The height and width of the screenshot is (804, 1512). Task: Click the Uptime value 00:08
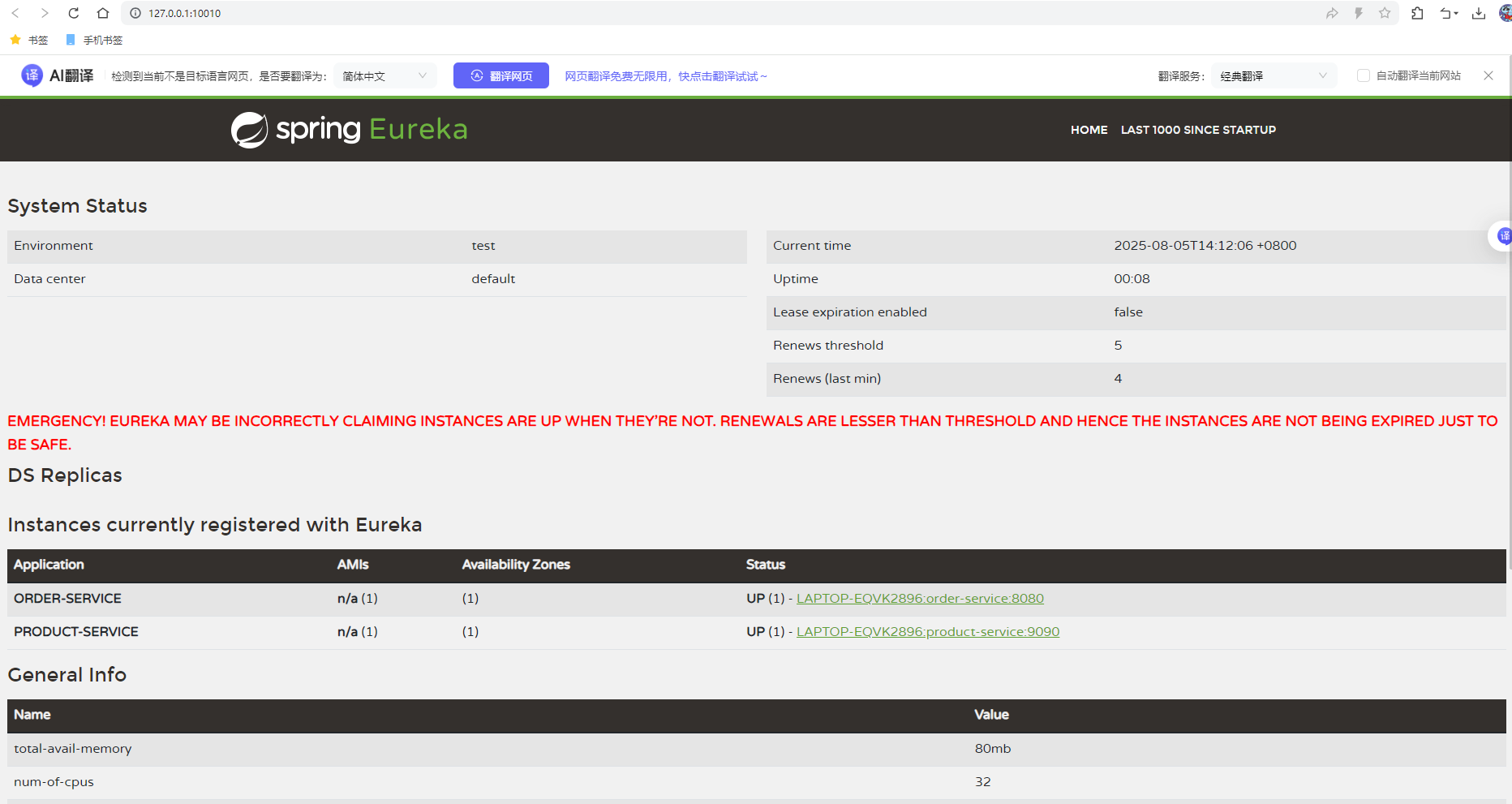point(1132,279)
